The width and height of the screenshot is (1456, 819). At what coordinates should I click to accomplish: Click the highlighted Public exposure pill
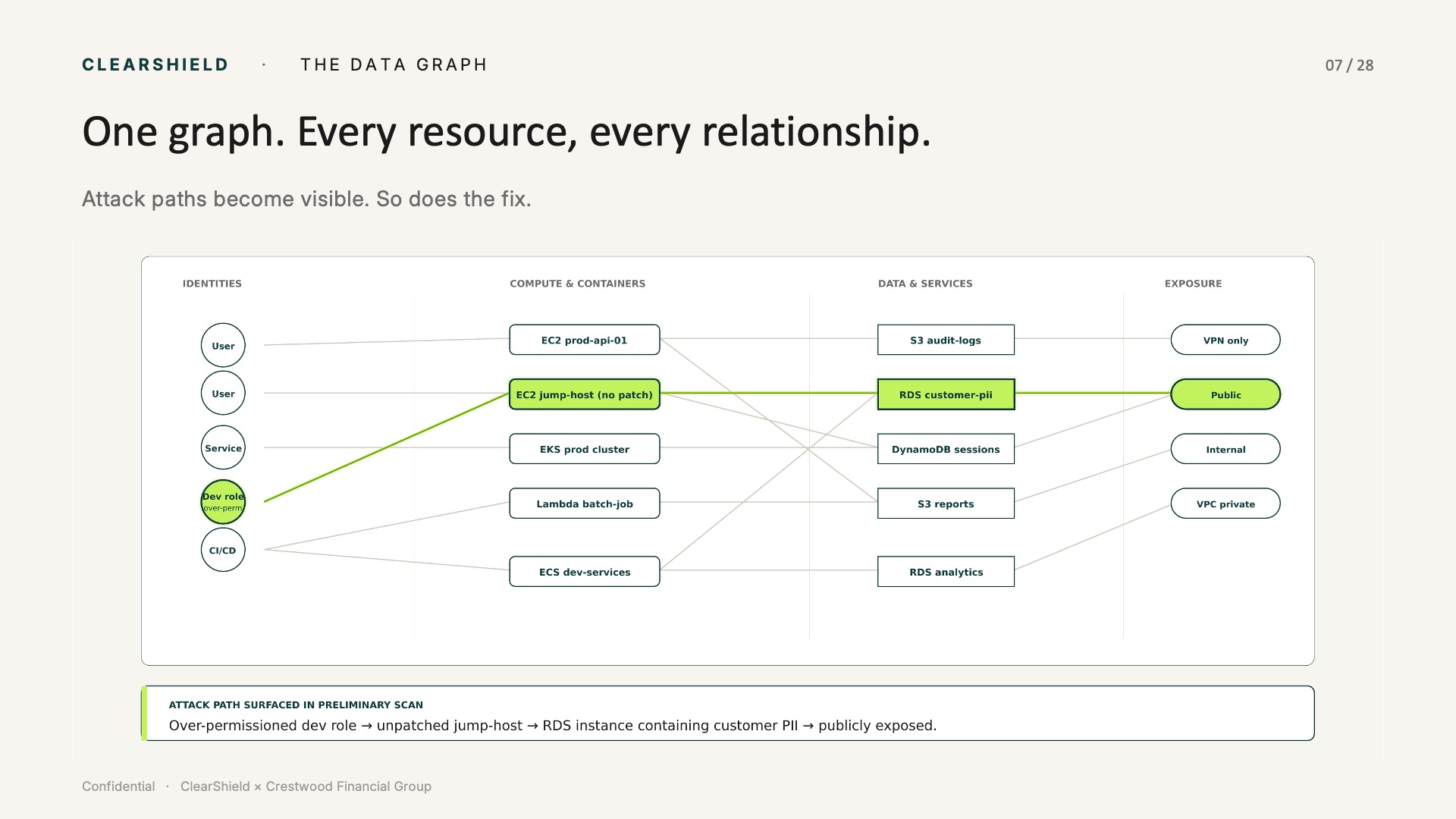(1225, 394)
